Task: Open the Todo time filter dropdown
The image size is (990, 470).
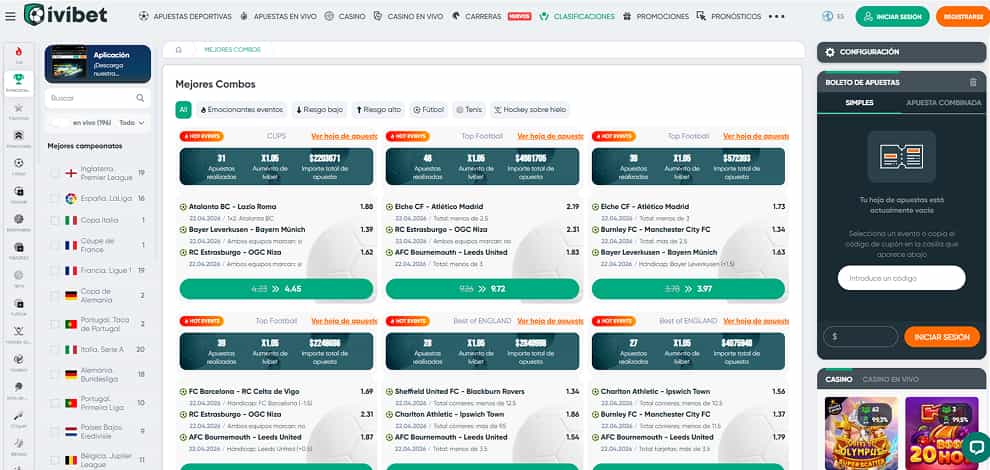Action: point(132,123)
